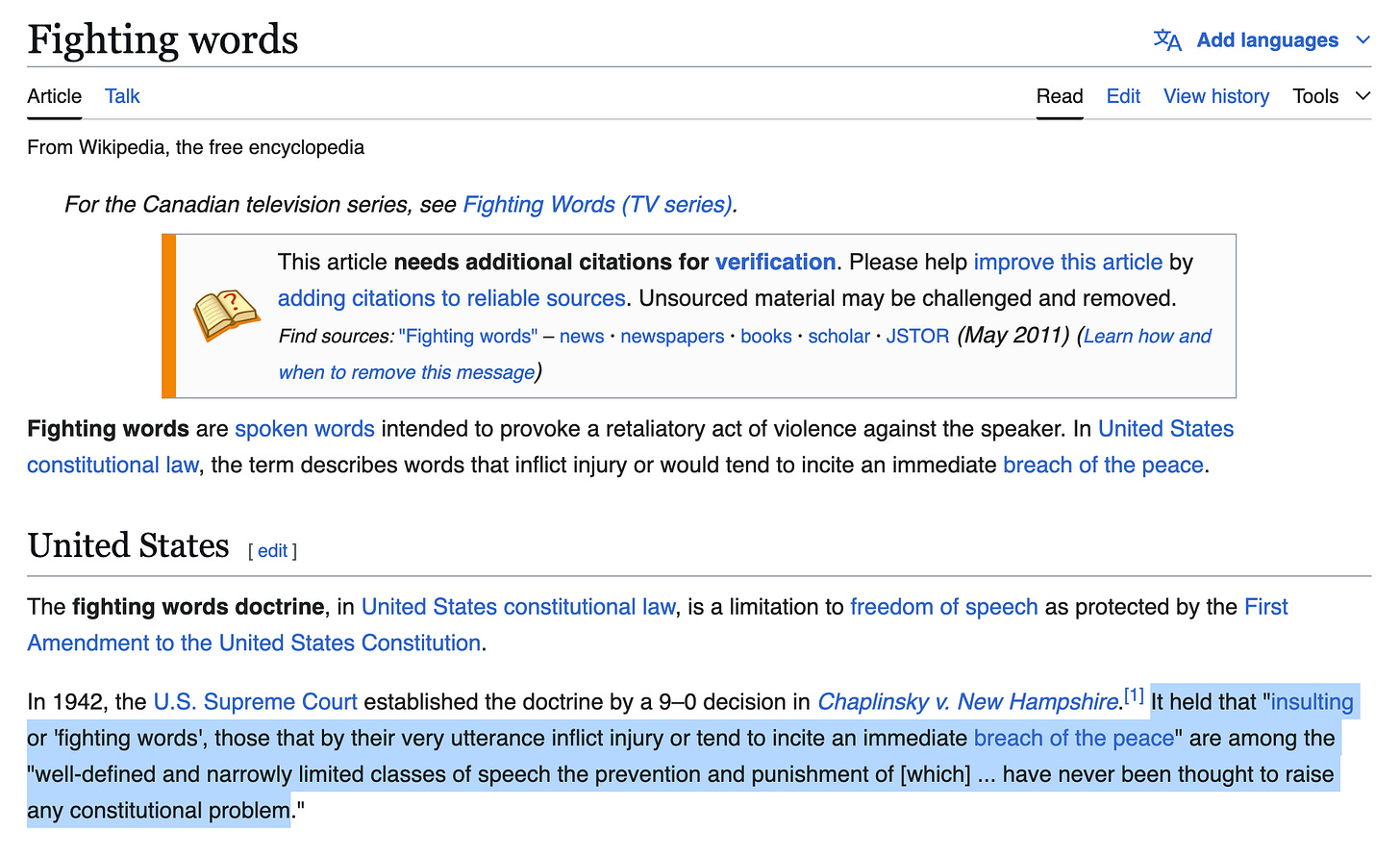Select the Read tab

click(x=1060, y=96)
